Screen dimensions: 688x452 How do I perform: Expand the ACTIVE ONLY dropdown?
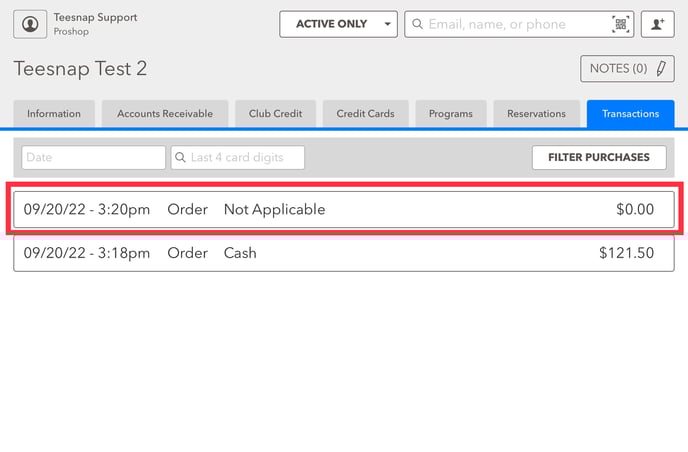338,24
